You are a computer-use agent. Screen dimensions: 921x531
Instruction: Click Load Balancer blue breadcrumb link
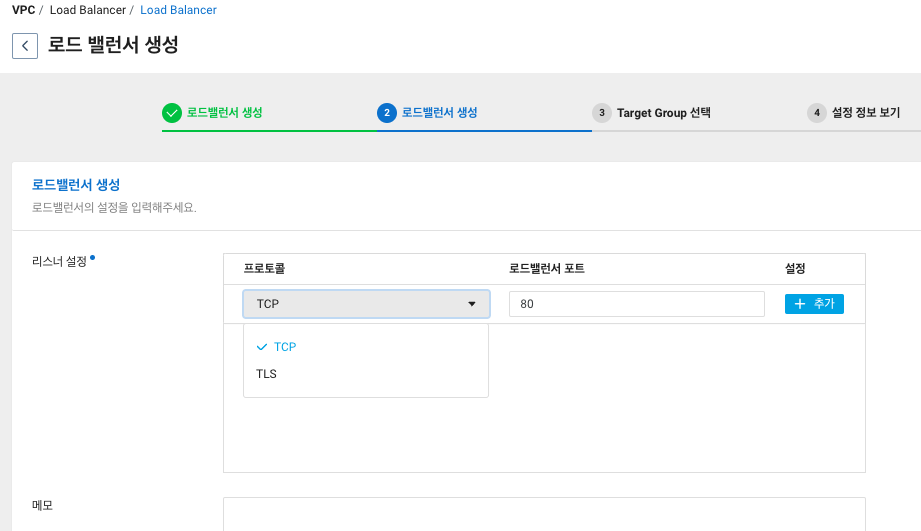pos(178,10)
